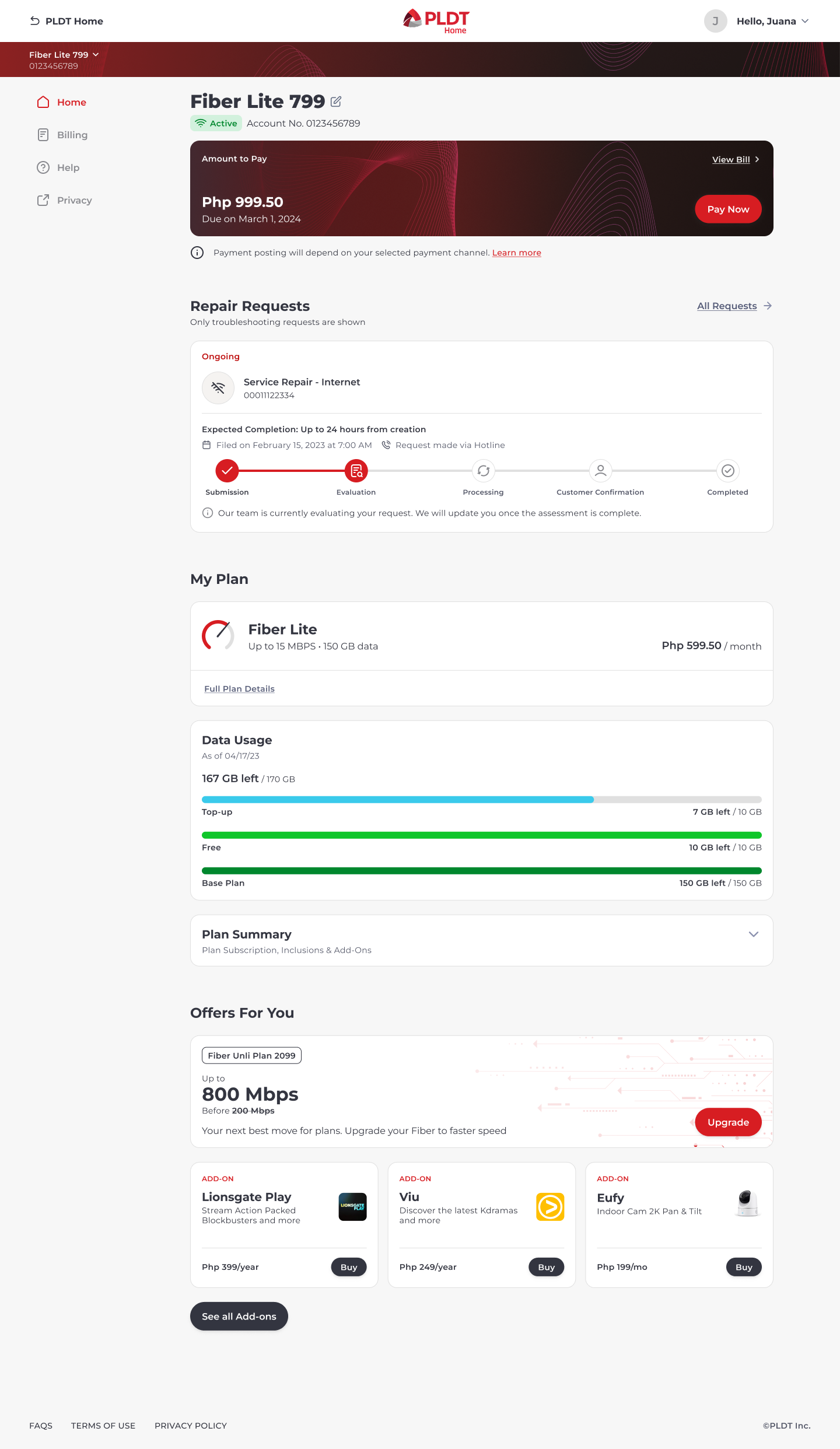Select the Completed step marker
Viewport: 840px width, 1449px height.
pos(728,470)
